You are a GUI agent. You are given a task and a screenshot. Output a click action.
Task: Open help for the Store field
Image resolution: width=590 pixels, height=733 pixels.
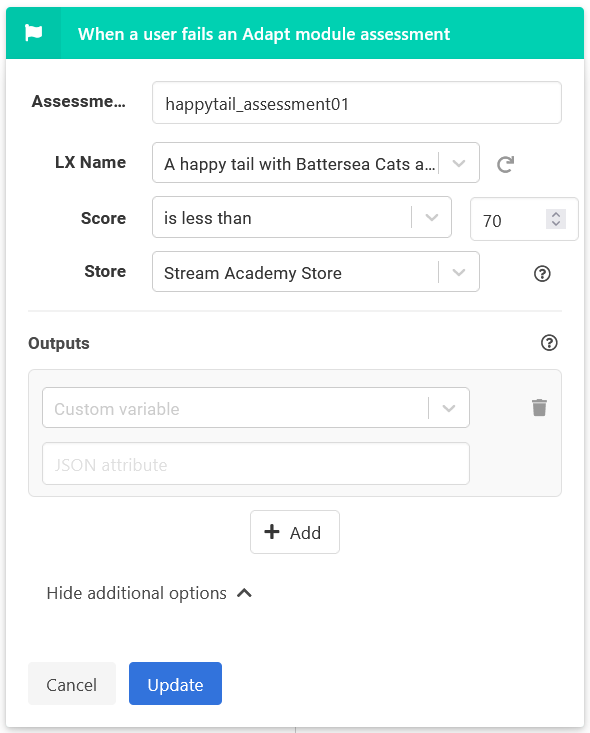[x=542, y=273]
